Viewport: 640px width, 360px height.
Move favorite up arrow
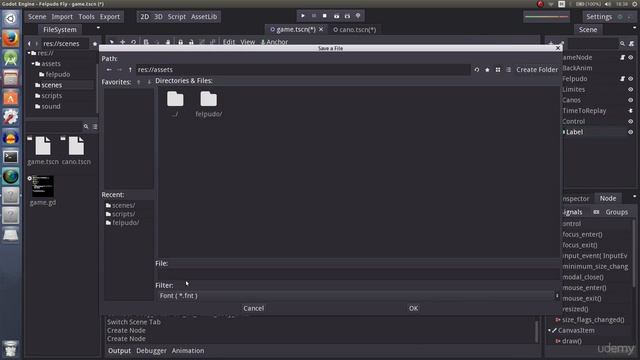pyautogui.click(x=138, y=82)
